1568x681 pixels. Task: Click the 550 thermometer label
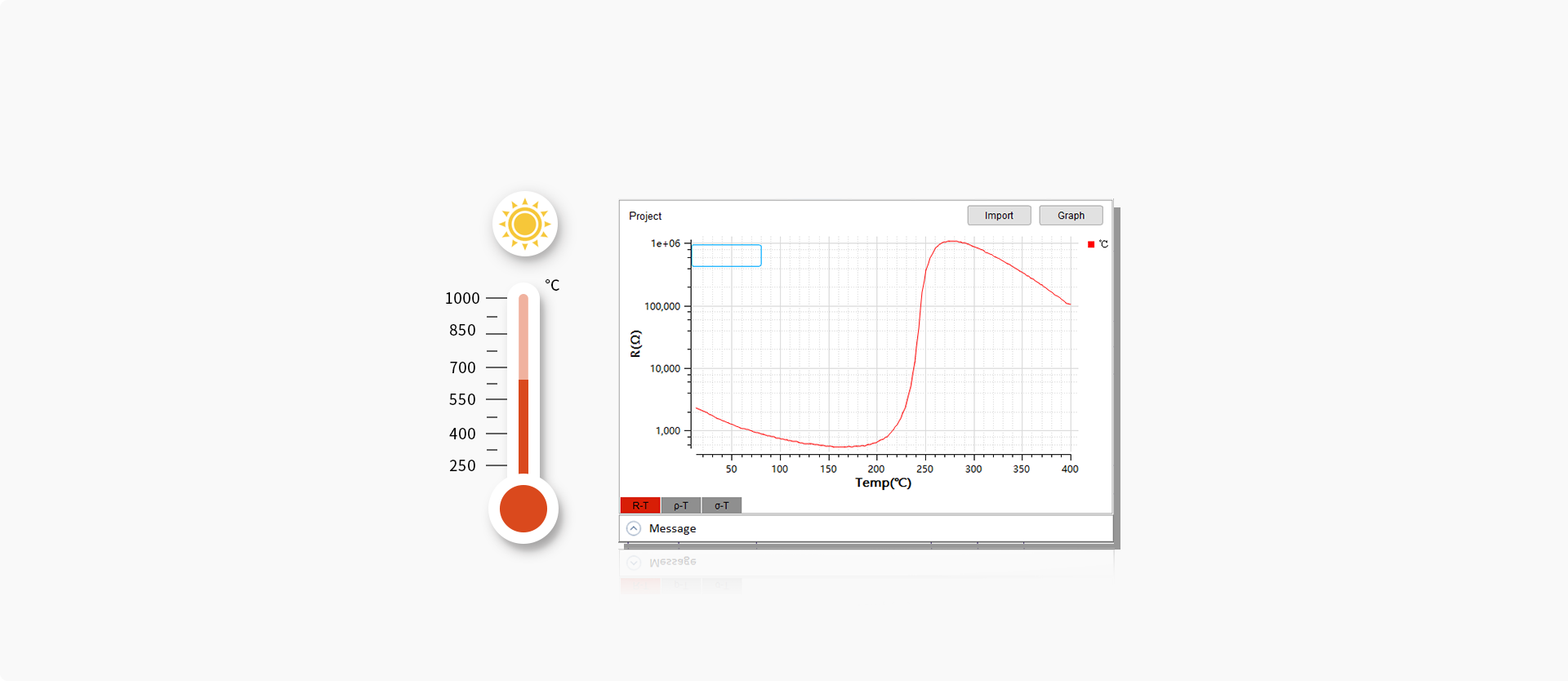pyautogui.click(x=462, y=399)
